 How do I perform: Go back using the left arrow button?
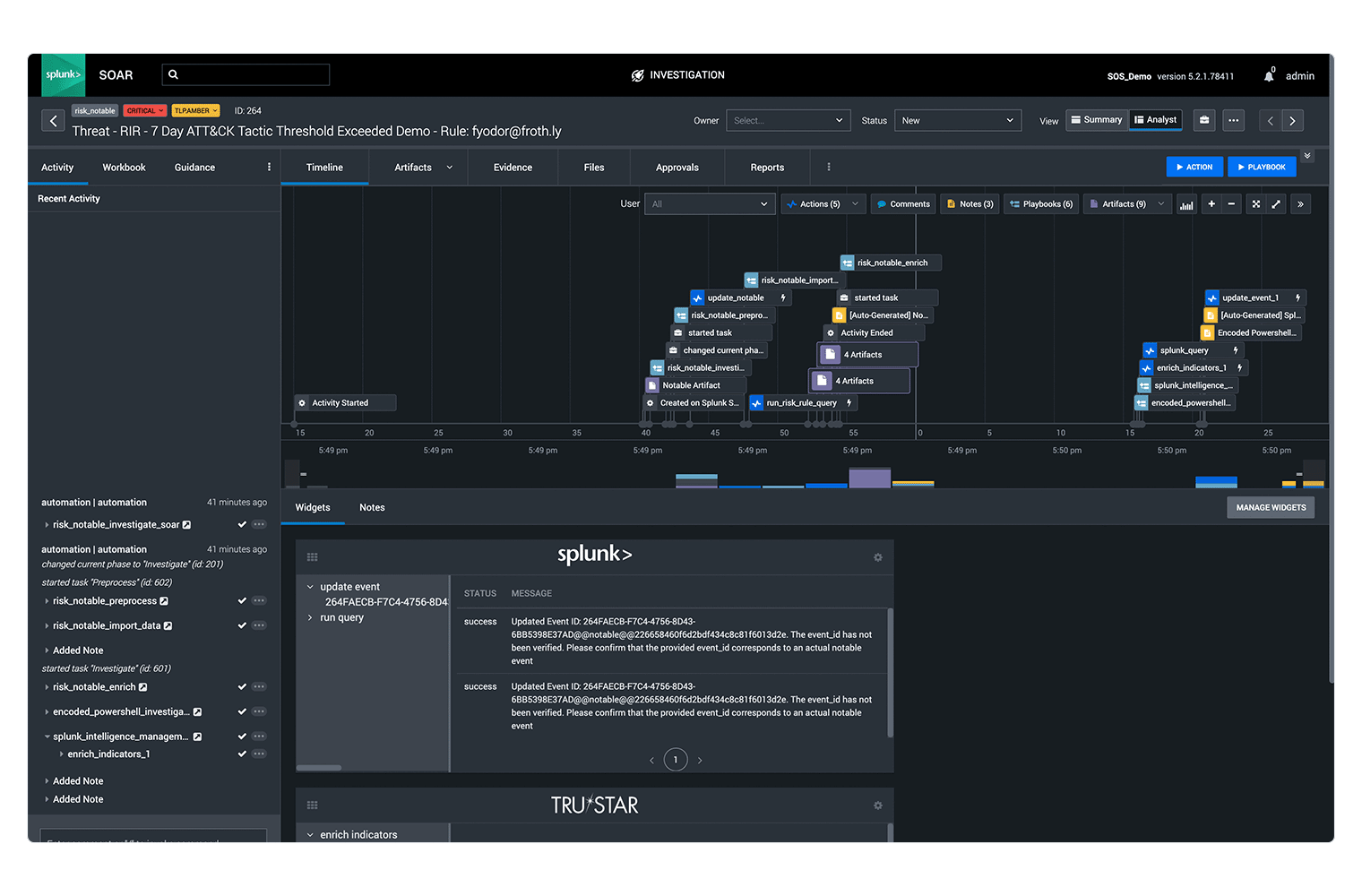pyautogui.click(x=54, y=121)
